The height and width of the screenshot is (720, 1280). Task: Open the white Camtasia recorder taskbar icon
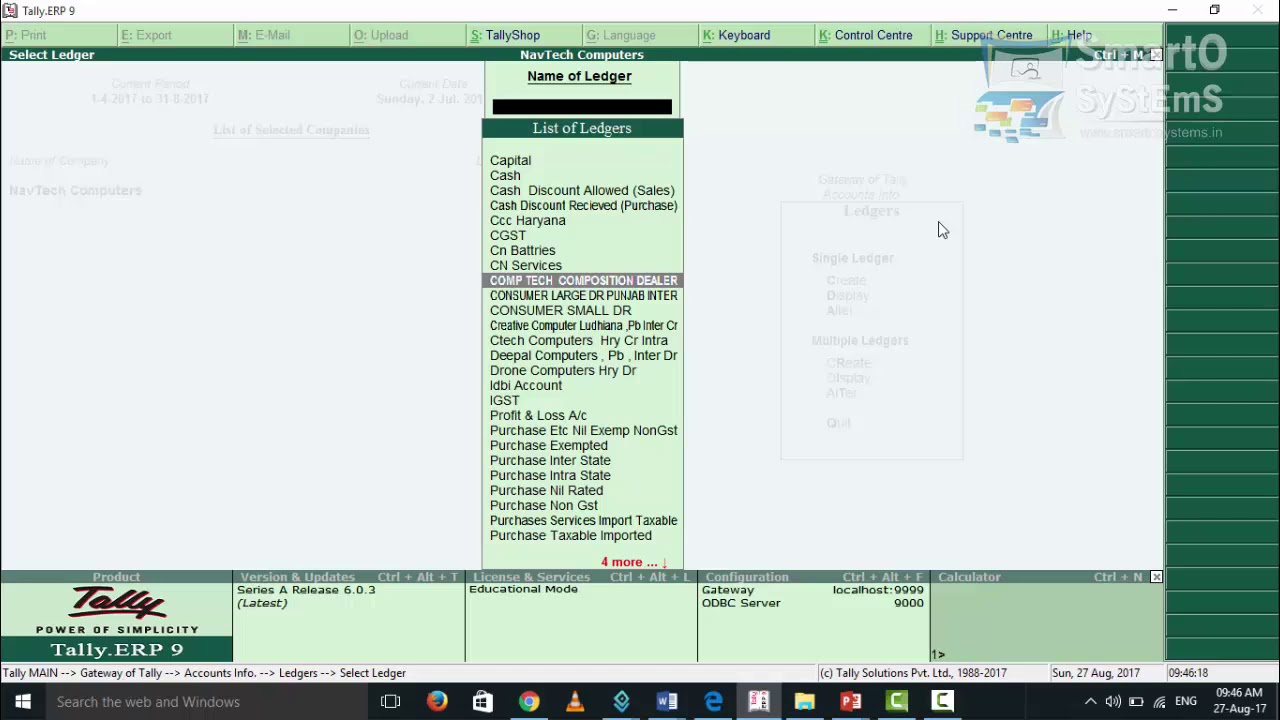943,701
